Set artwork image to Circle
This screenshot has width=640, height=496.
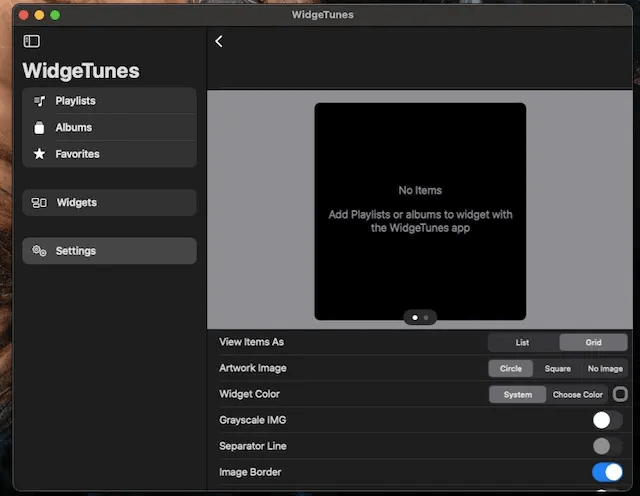point(511,368)
